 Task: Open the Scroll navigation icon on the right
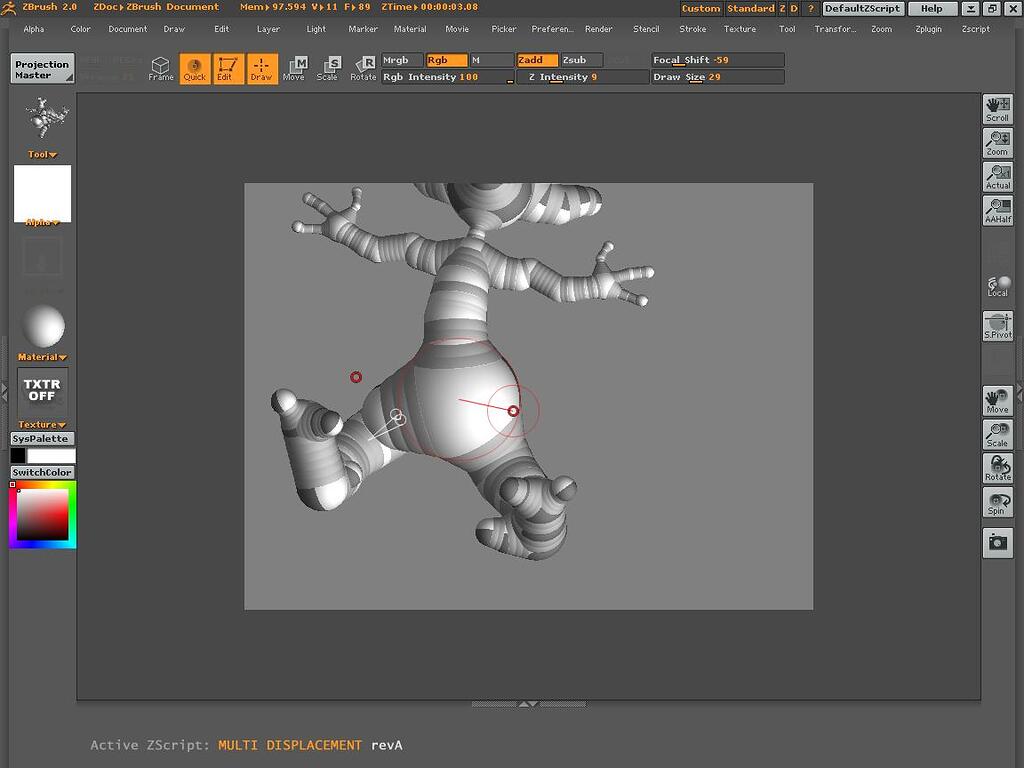(997, 108)
